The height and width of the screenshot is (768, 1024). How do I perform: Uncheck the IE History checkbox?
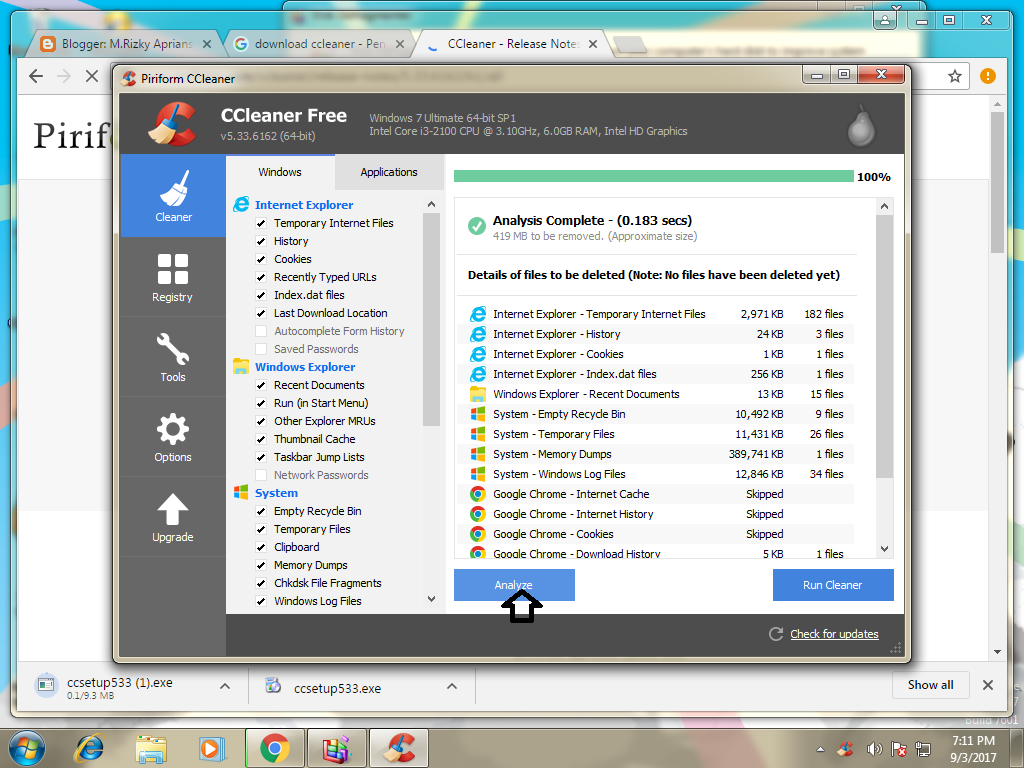[261, 241]
